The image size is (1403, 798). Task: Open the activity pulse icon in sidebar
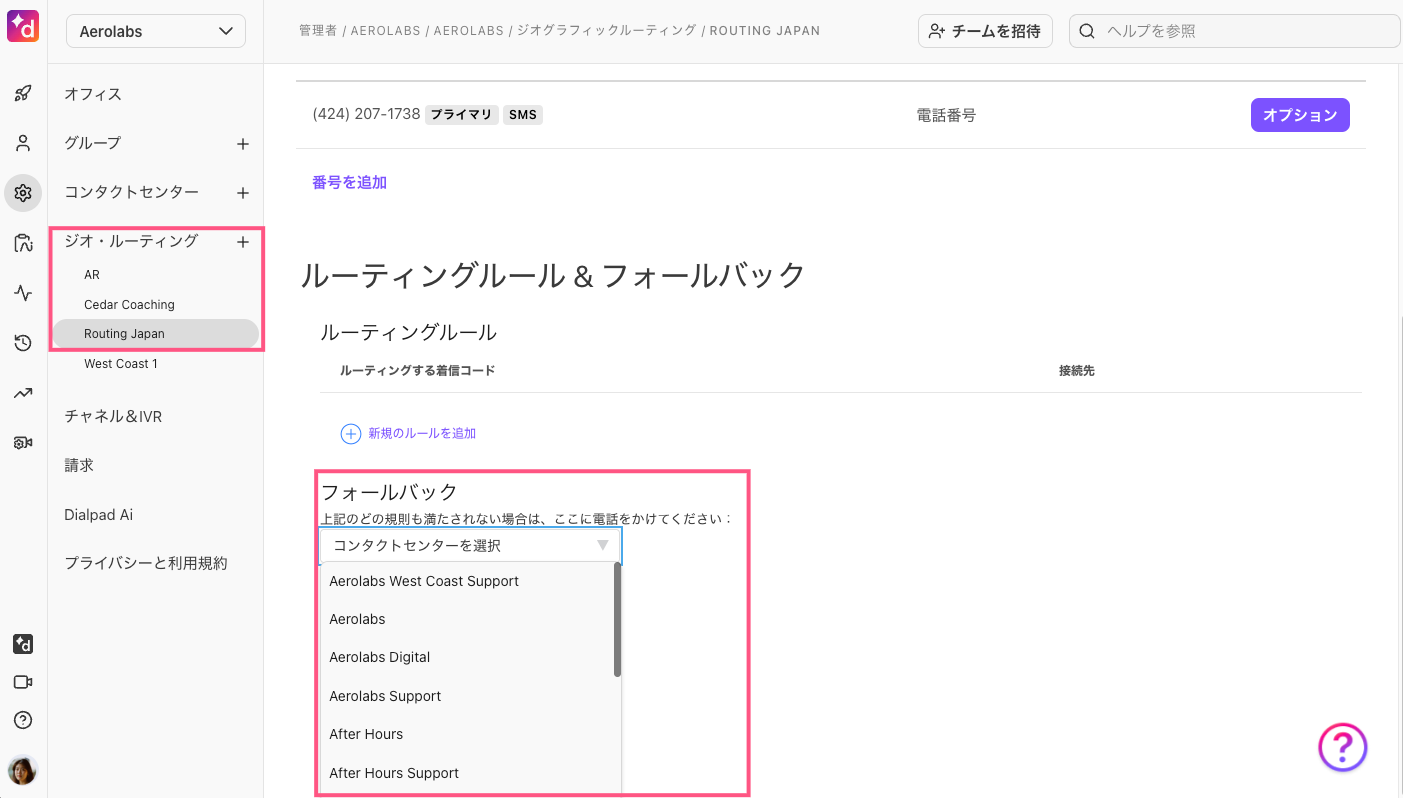[23, 293]
